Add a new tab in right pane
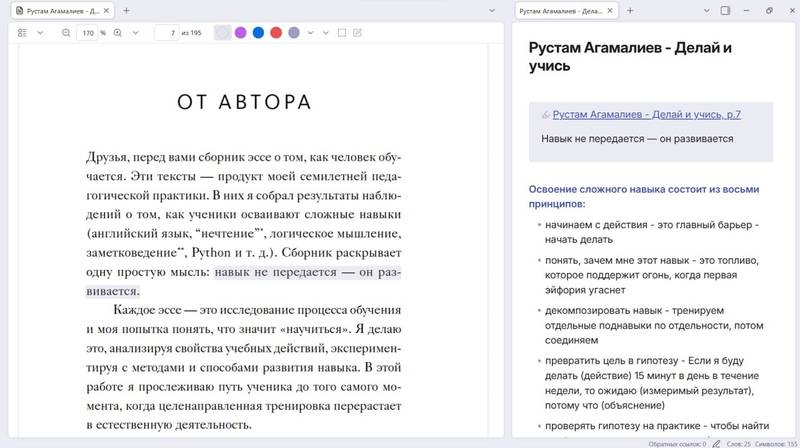 point(630,11)
